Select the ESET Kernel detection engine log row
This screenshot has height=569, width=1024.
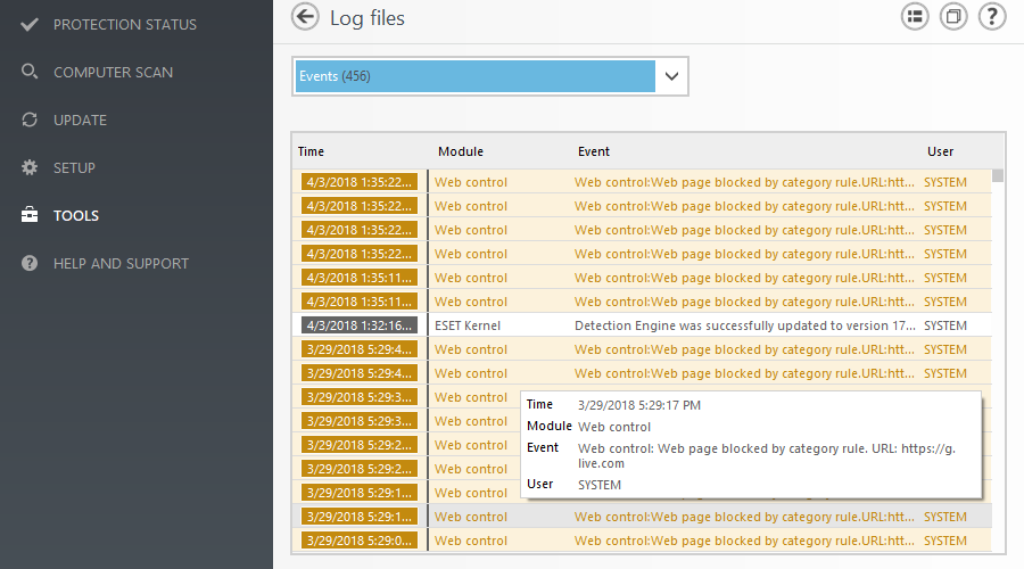(640, 326)
